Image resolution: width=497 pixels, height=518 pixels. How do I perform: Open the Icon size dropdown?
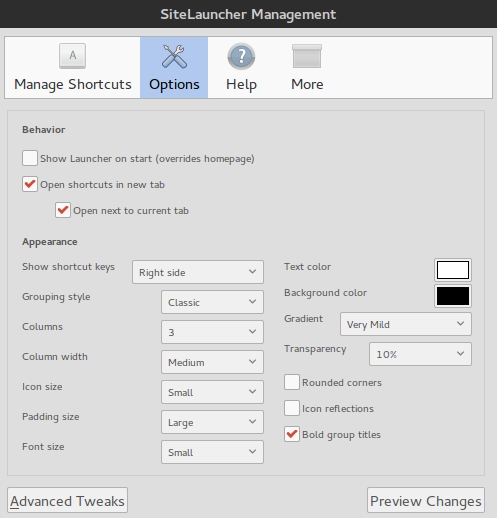point(212,392)
